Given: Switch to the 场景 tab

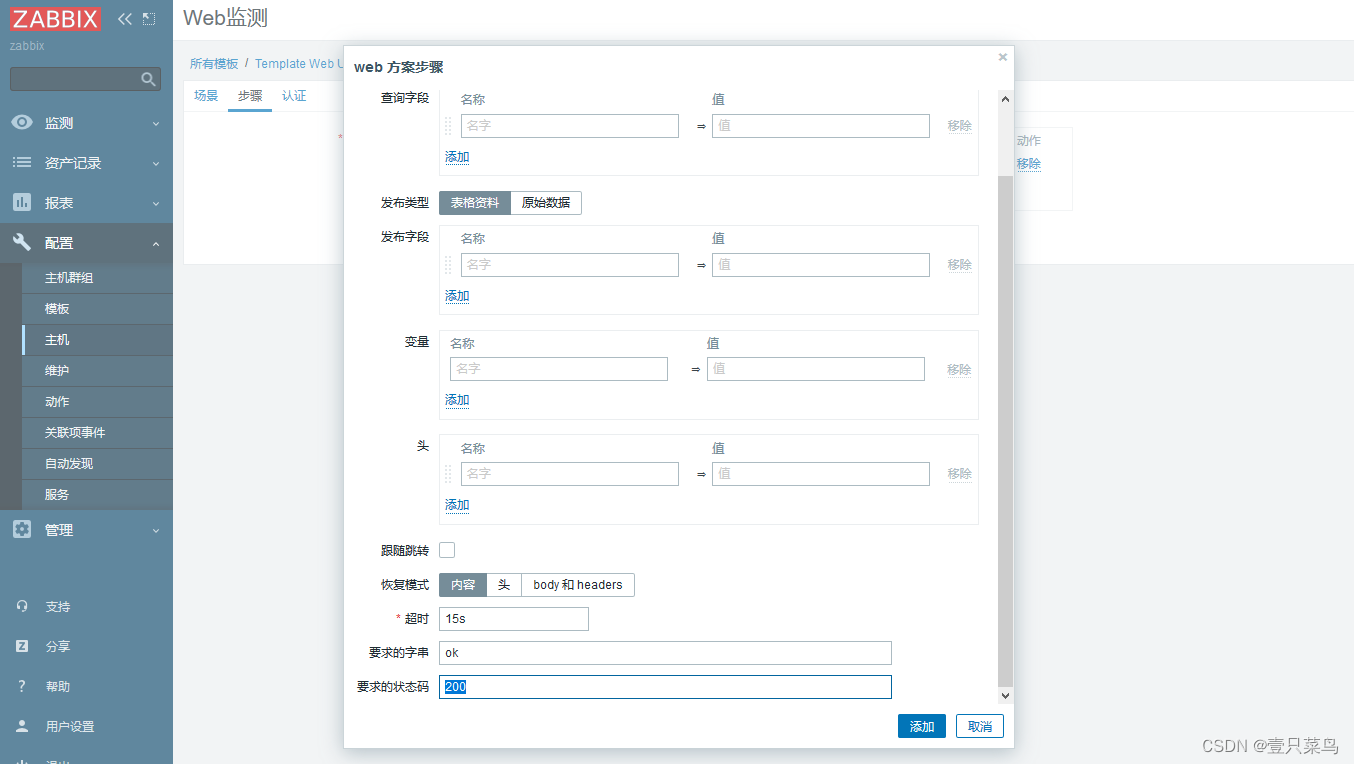Looking at the screenshot, I should coord(206,96).
